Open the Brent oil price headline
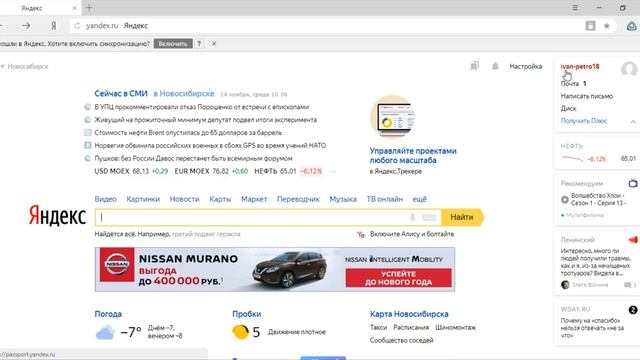Image resolution: width=640 pixels, height=360 pixels. click(188, 133)
